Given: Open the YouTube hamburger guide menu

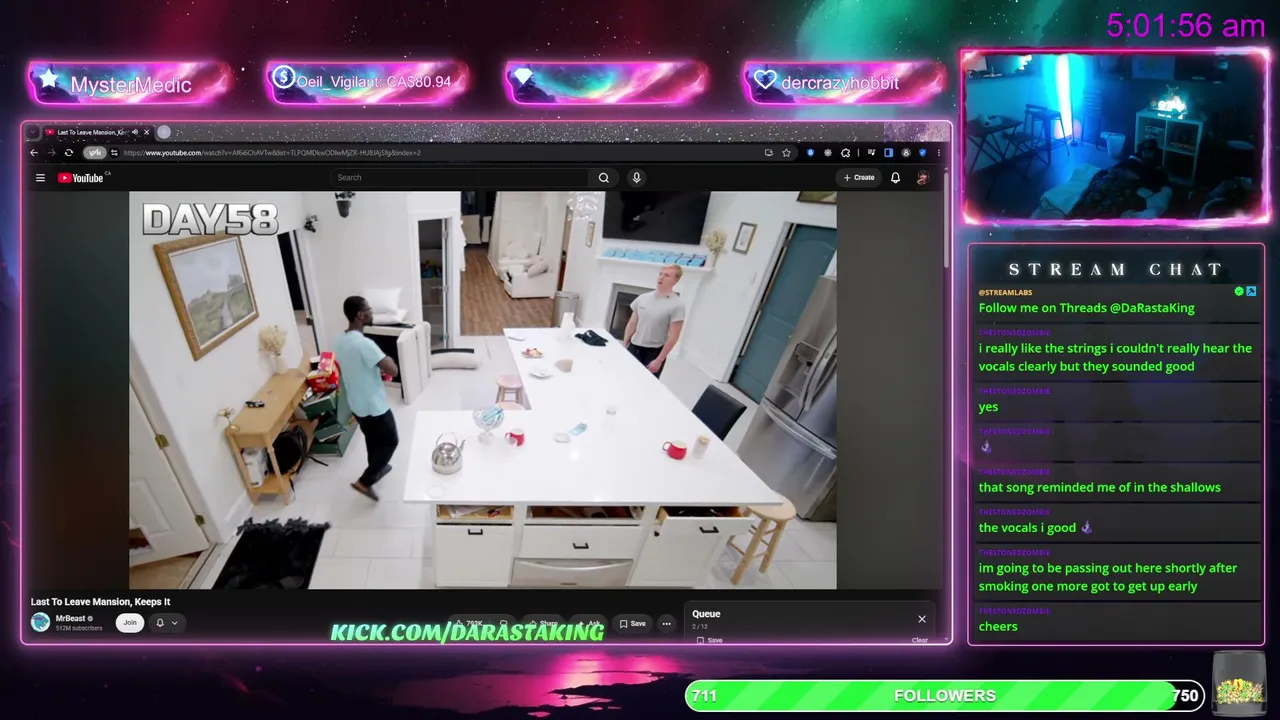Looking at the screenshot, I should (x=40, y=178).
